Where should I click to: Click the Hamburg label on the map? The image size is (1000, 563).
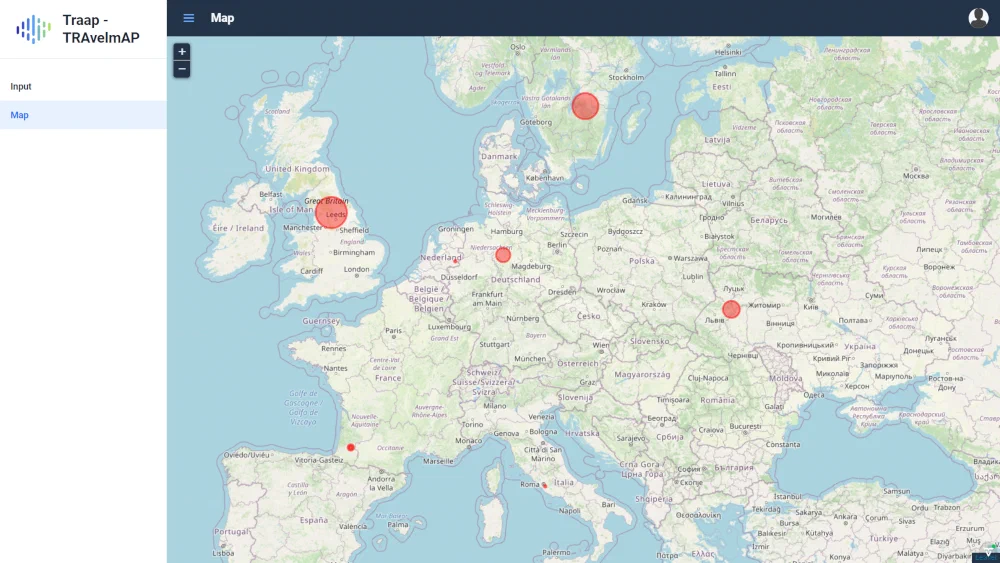506,231
